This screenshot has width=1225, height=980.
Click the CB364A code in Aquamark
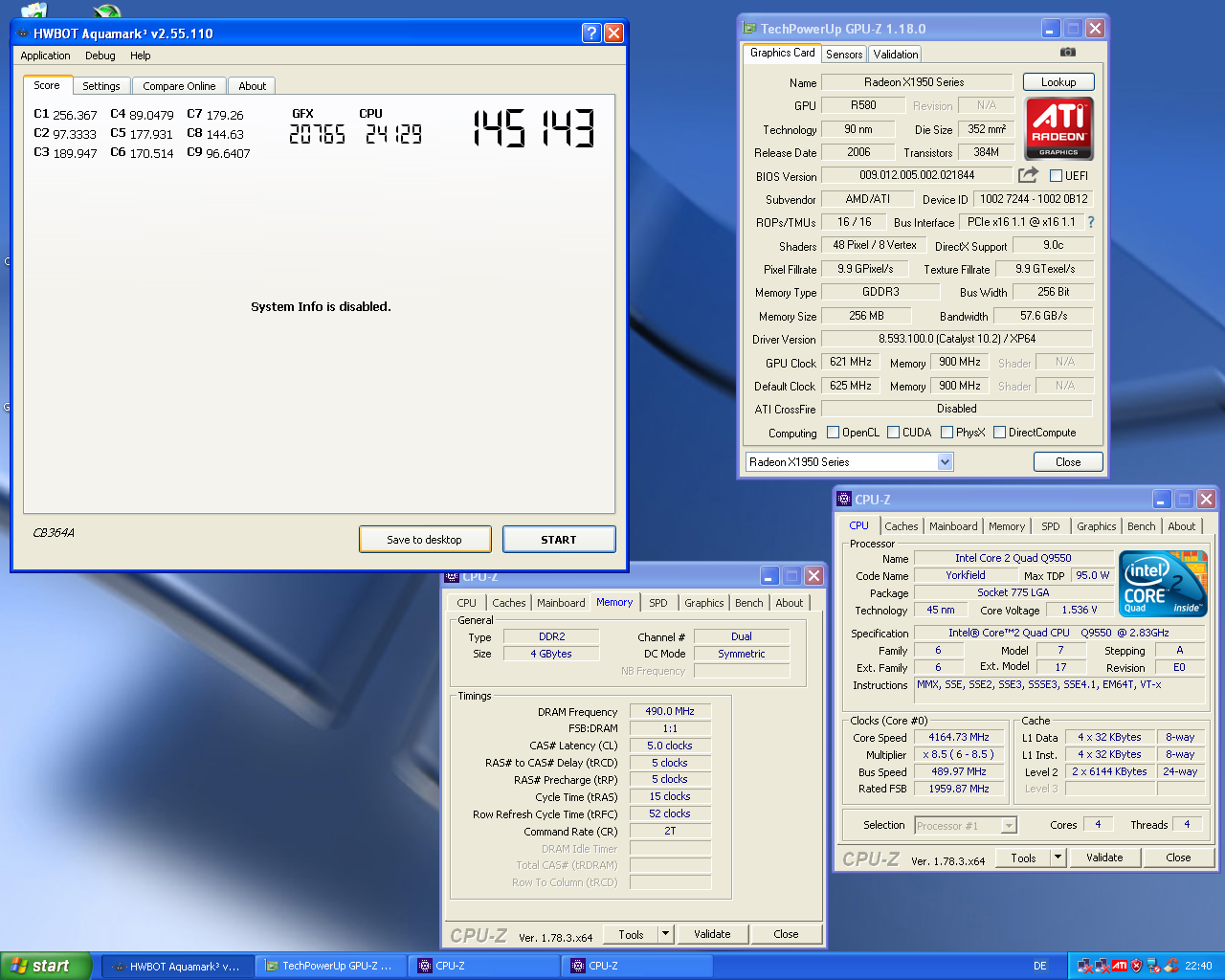(54, 533)
